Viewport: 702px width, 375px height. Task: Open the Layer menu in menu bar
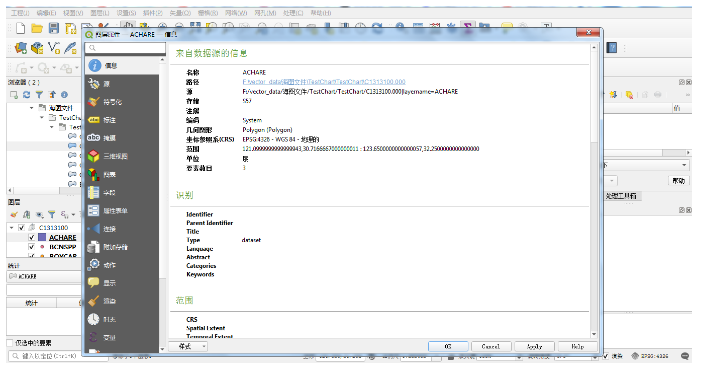[99, 13]
